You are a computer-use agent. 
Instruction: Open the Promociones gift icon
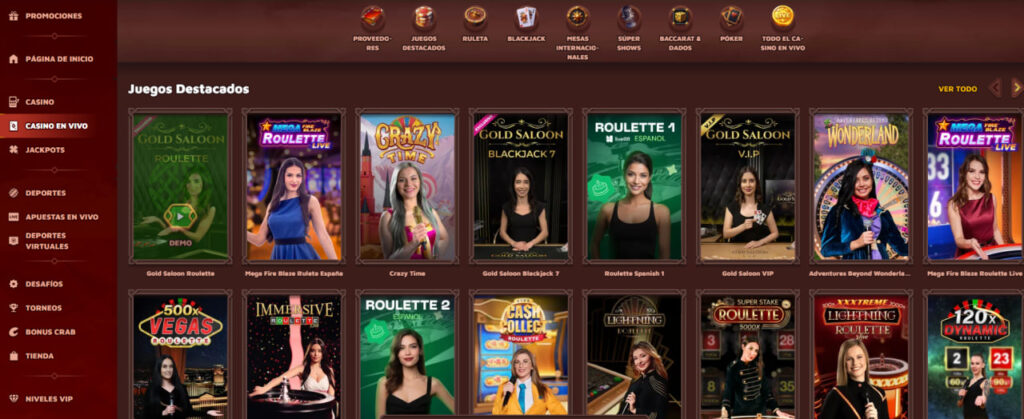(x=13, y=16)
